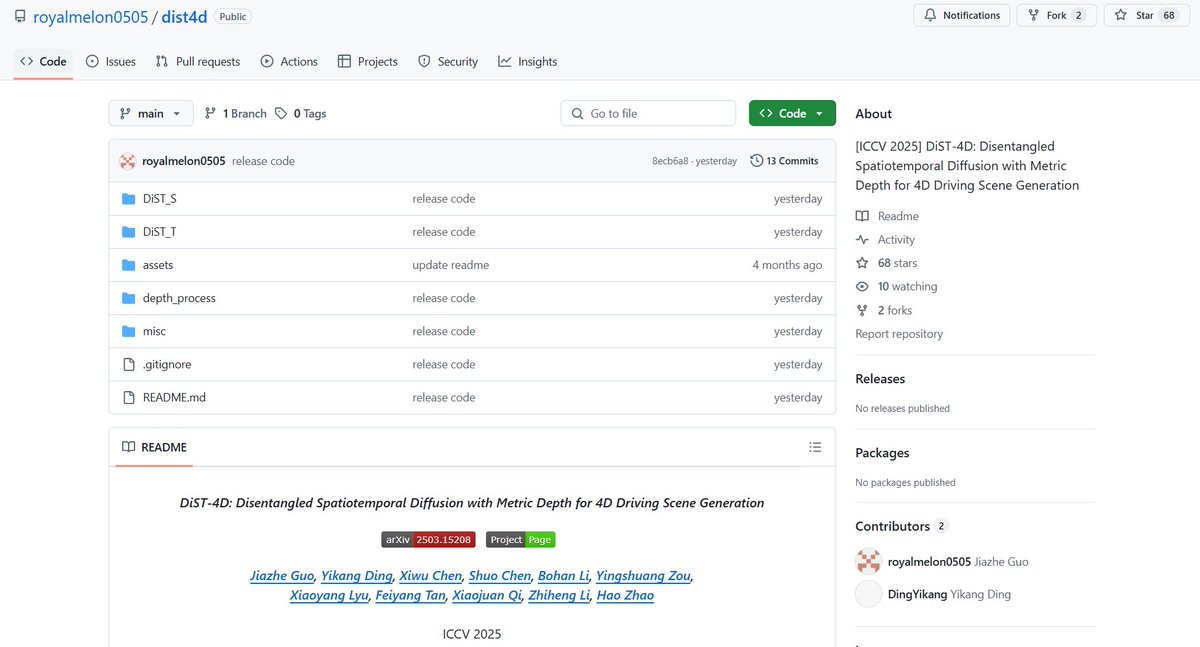The width and height of the screenshot is (1200, 647).
Task: Open author link Shuo Chen
Action: pyautogui.click(x=500, y=575)
